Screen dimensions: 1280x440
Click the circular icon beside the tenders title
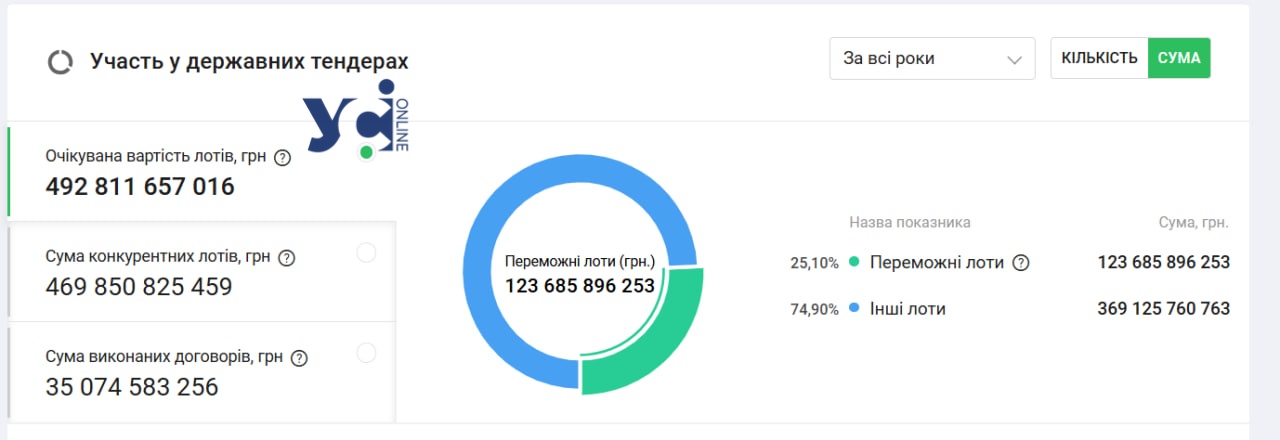pos(60,62)
